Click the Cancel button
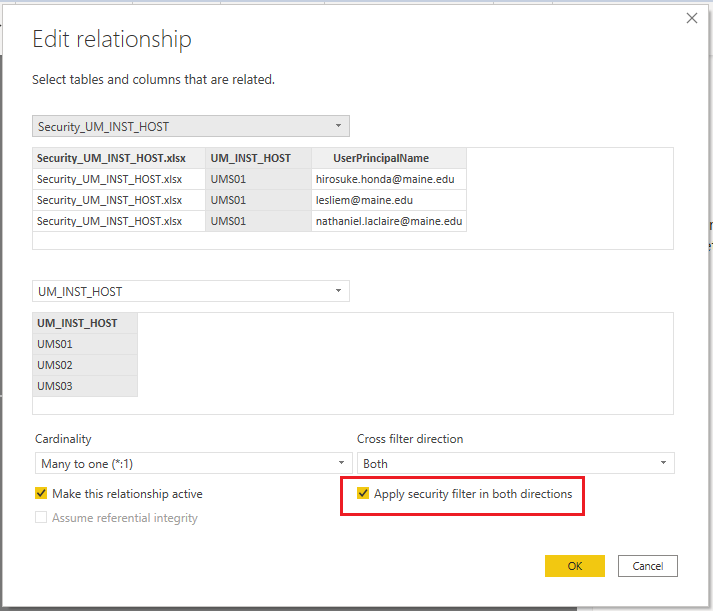The image size is (713, 611). click(x=648, y=566)
